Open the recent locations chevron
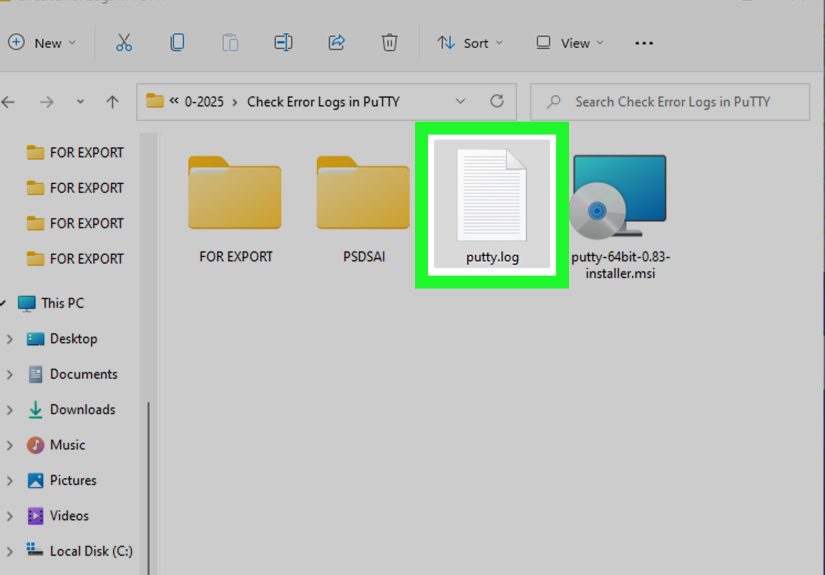This screenshot has height=575, width=825. (x=80, y=102)
